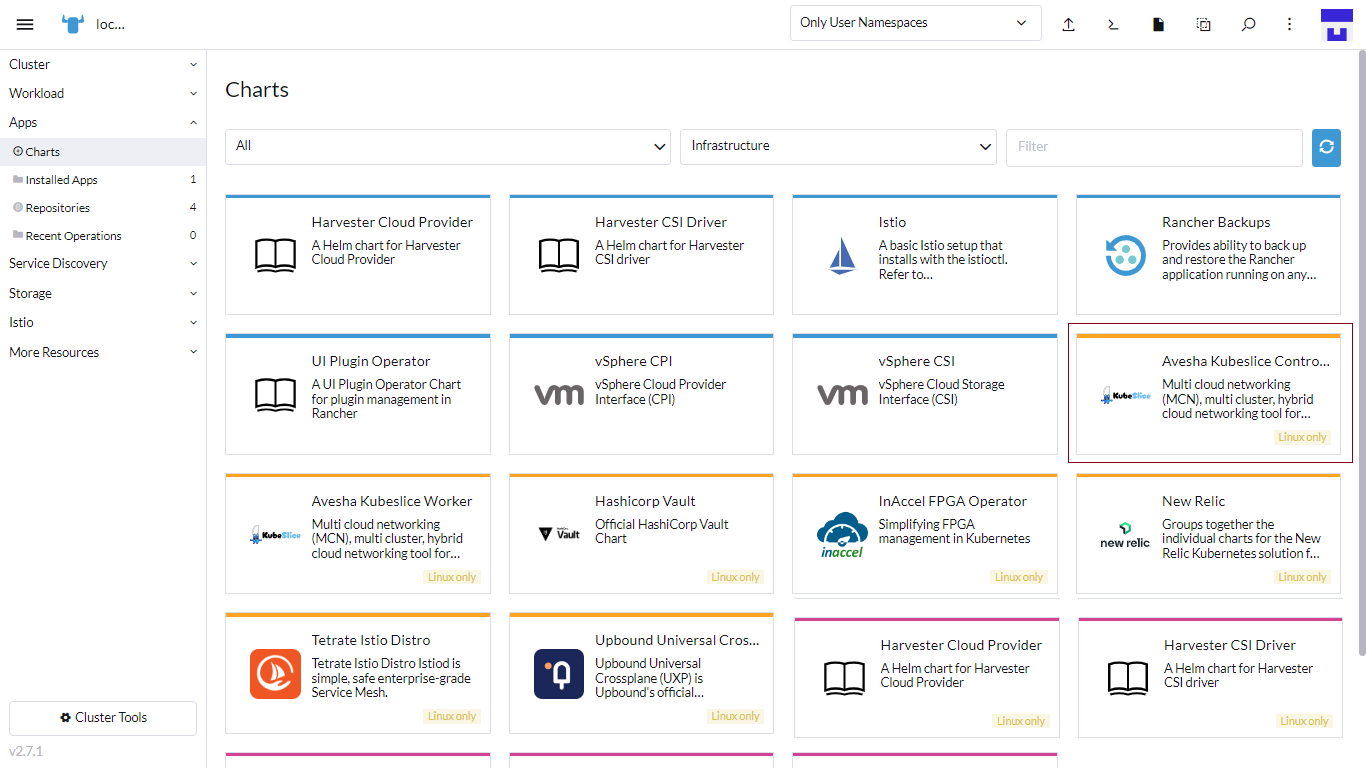This screenshot has width=1366, height=768.
Task: Click the download KubeConfig file icon
Action: click(x=1158, y=24)
